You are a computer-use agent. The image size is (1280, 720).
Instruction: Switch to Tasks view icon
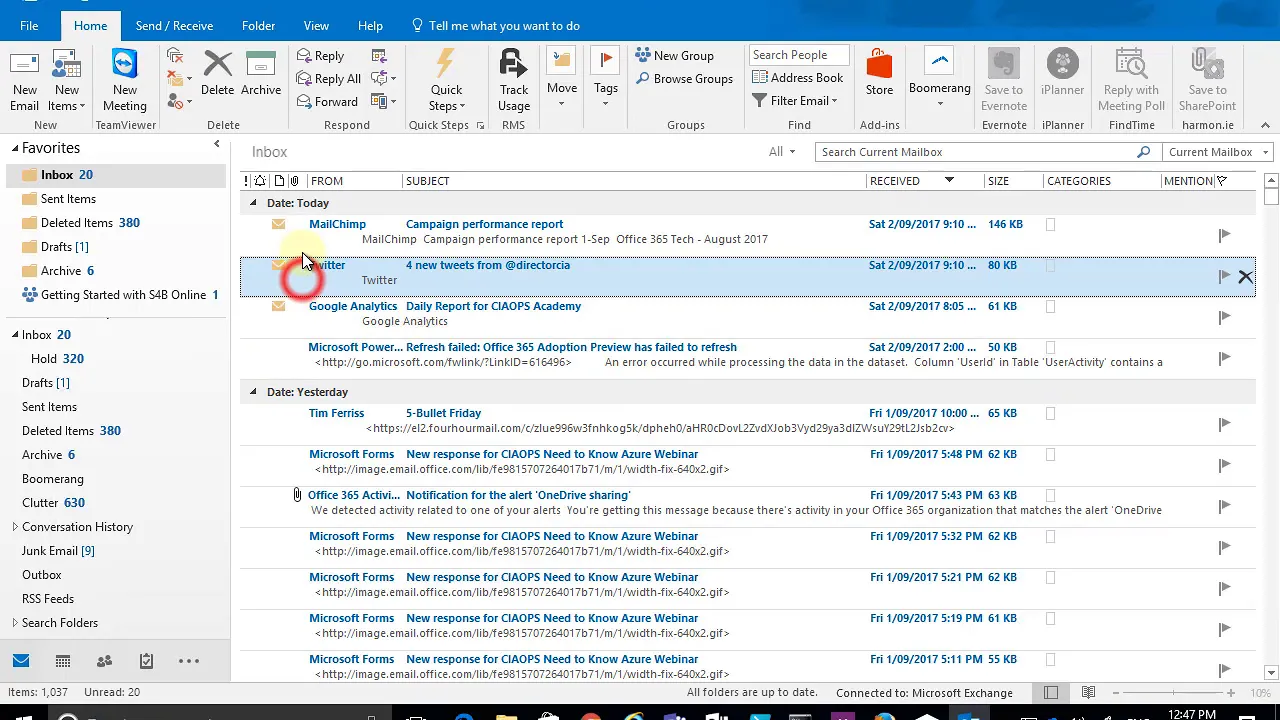point(146,661)
